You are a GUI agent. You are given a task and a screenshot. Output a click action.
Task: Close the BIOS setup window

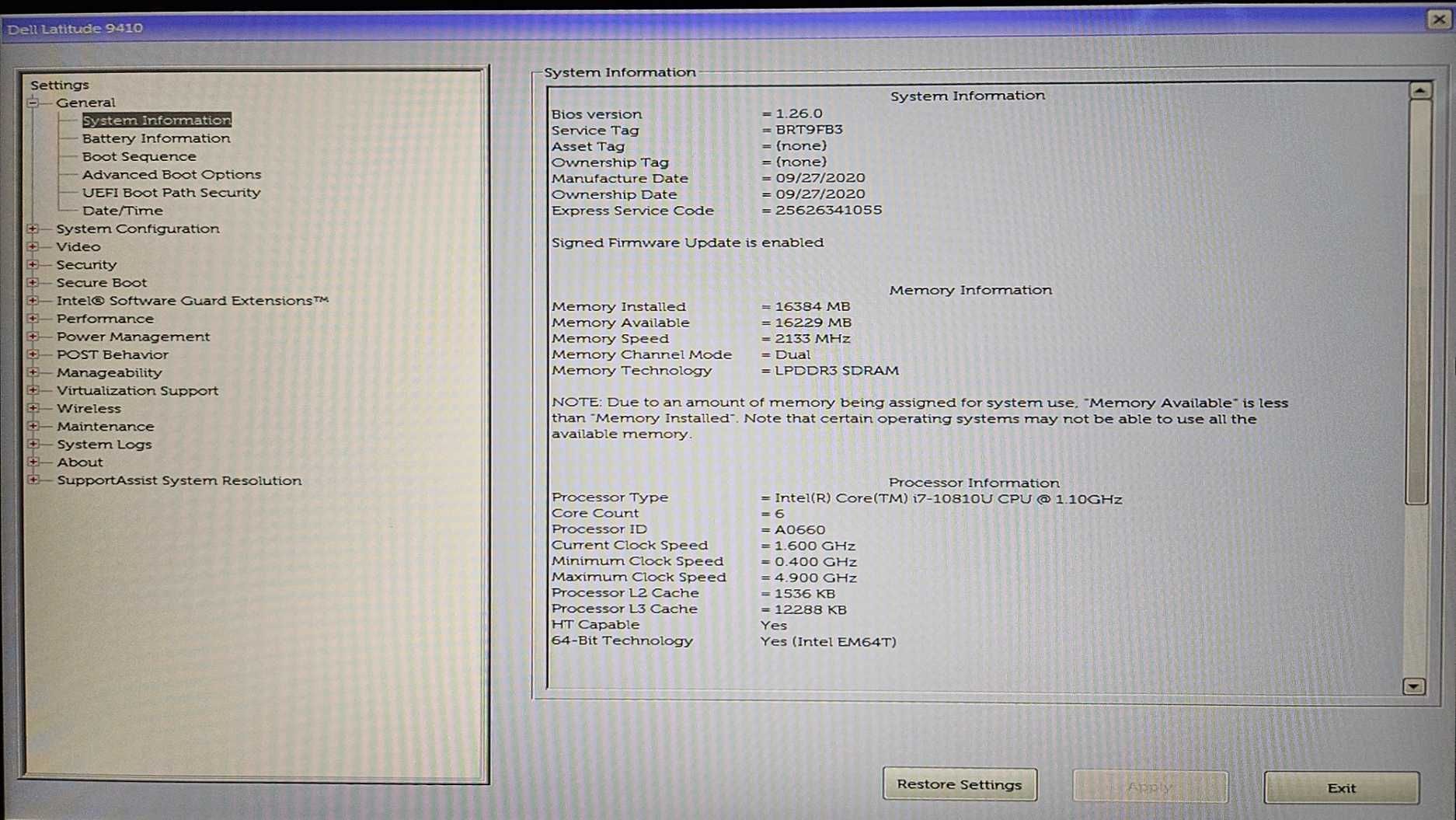[1439, 20]
